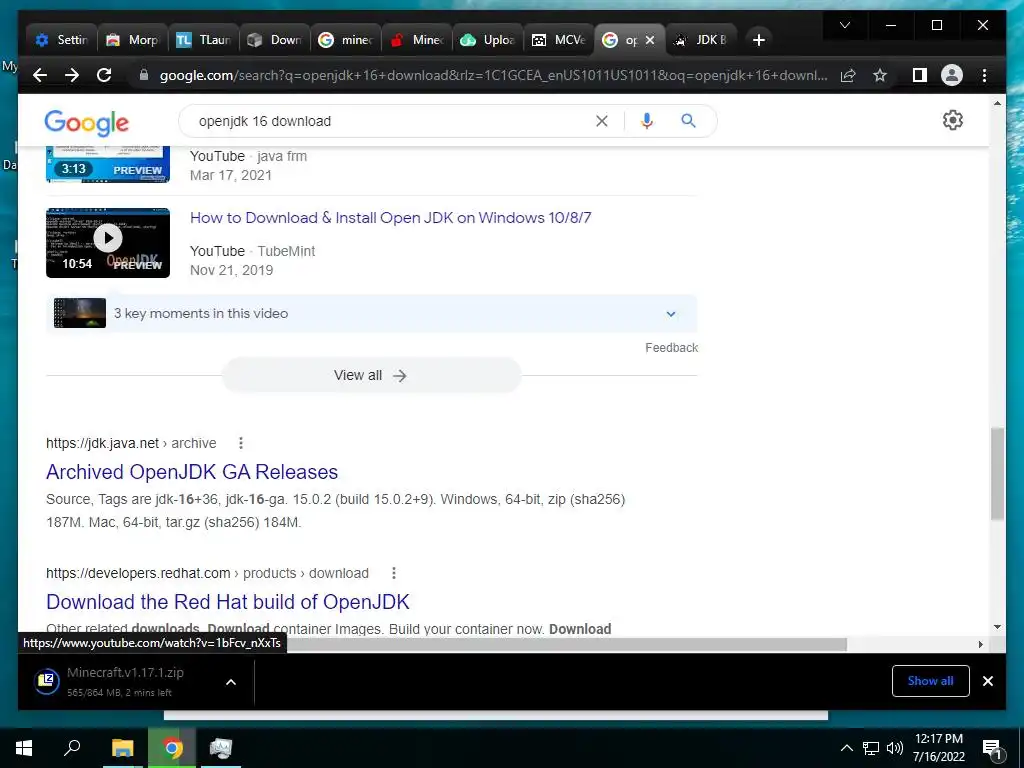Screen dimensions: 1024x768
Task: Switch to the Minecraft tab with red icon
Action: (417, 40)
